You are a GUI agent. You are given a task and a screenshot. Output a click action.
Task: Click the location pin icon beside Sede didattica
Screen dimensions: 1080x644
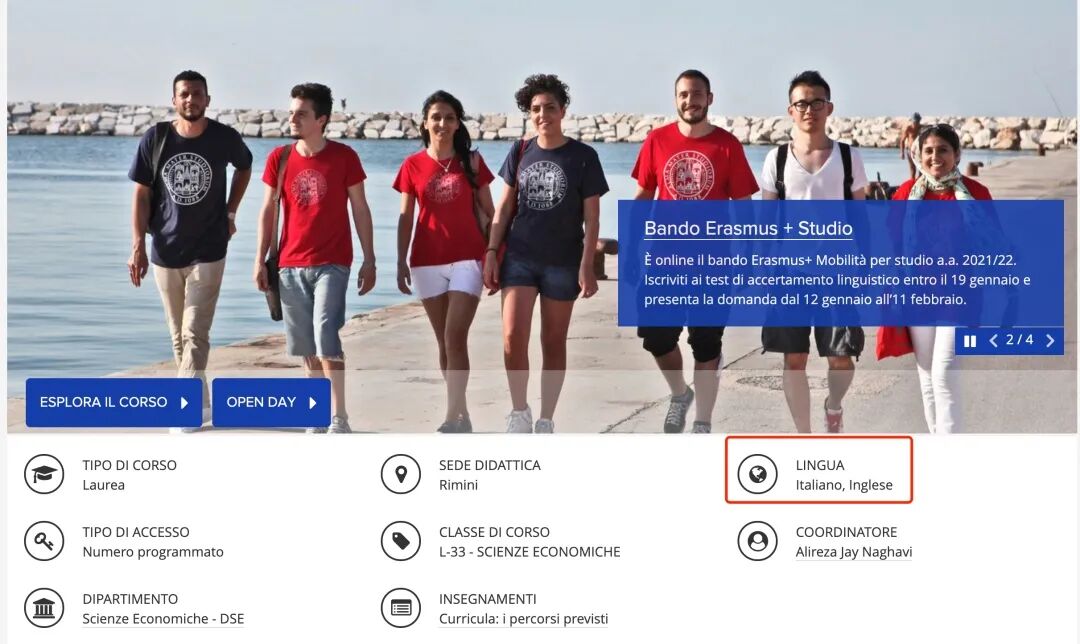[x=401, y=474]
